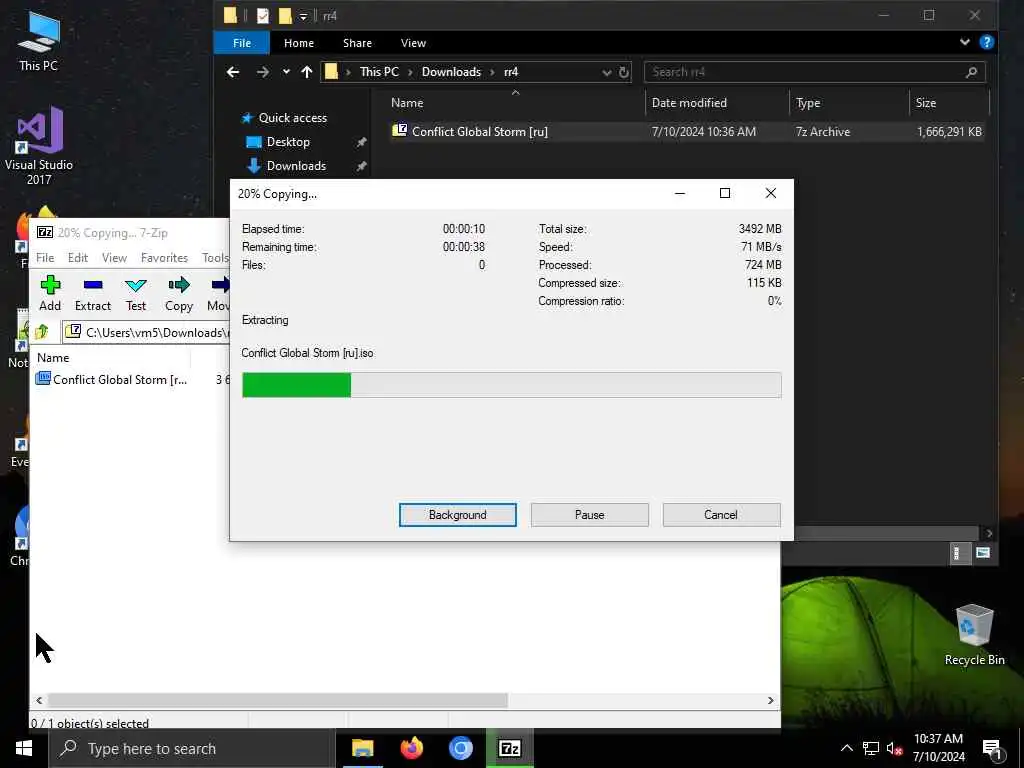This screenshot has width=1024, height=768.
Task: Click the Add toolbar icon in 7-Zip
Action: pos(50,293)
